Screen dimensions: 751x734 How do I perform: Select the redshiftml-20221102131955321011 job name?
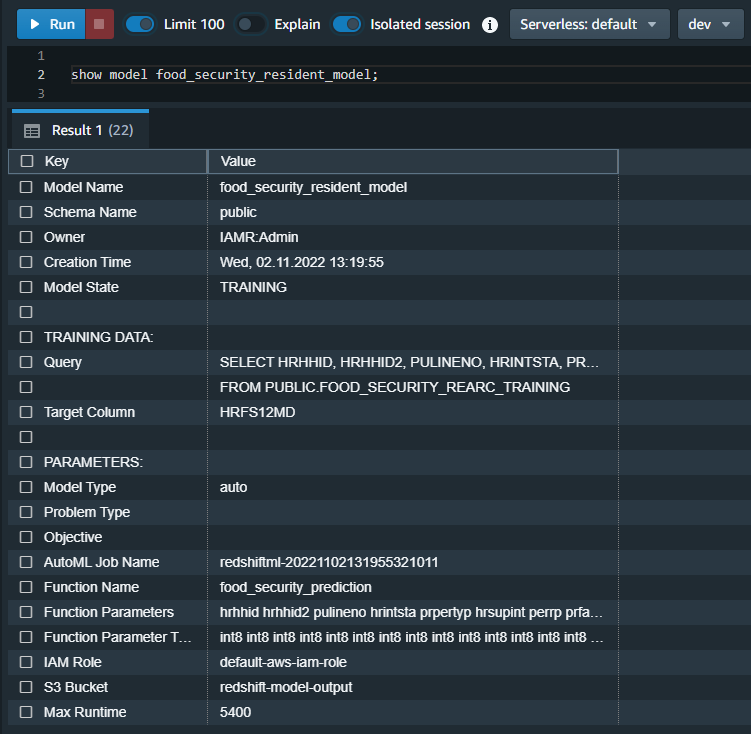coord(329,562)
